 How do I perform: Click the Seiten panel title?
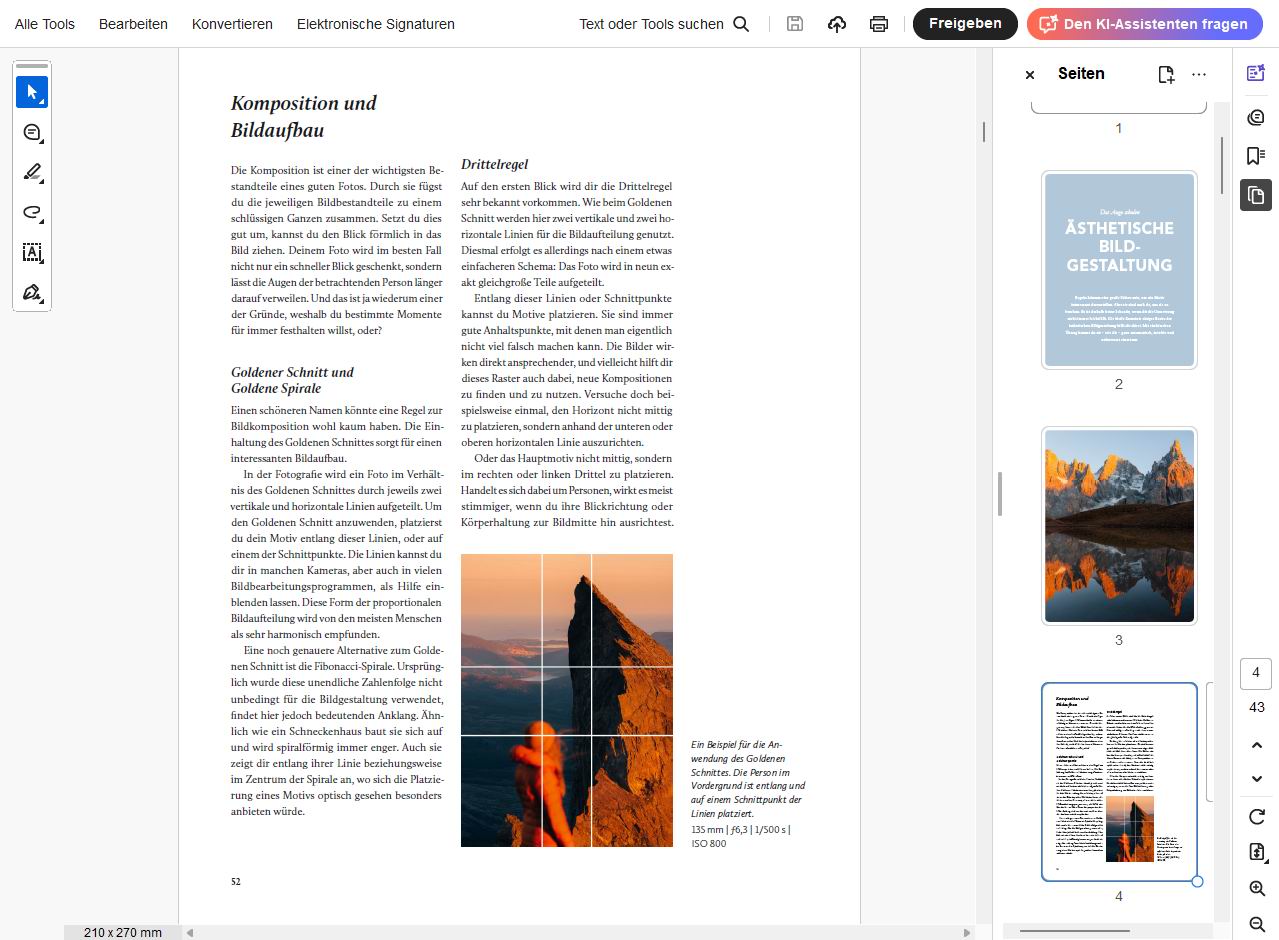[1081, 74]
